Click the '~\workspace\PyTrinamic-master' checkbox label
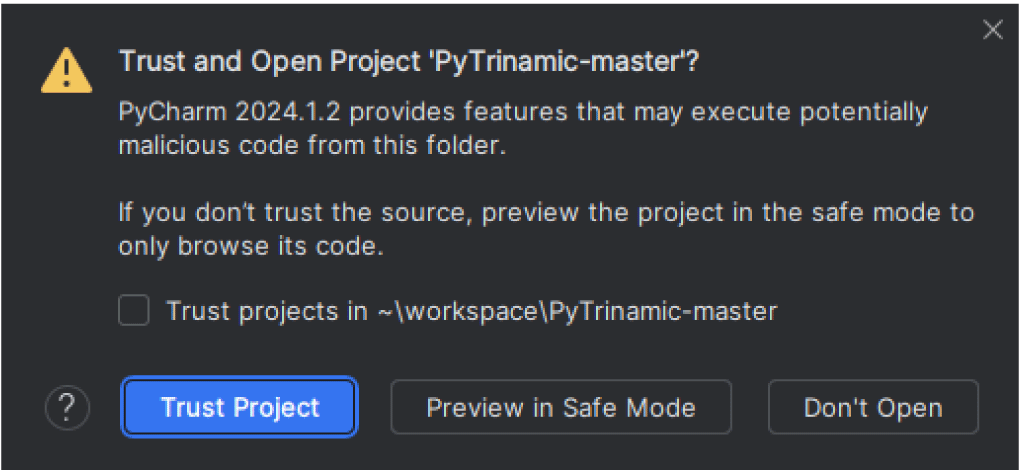This screenshot has width=1024, height=475. pos(577,311)
